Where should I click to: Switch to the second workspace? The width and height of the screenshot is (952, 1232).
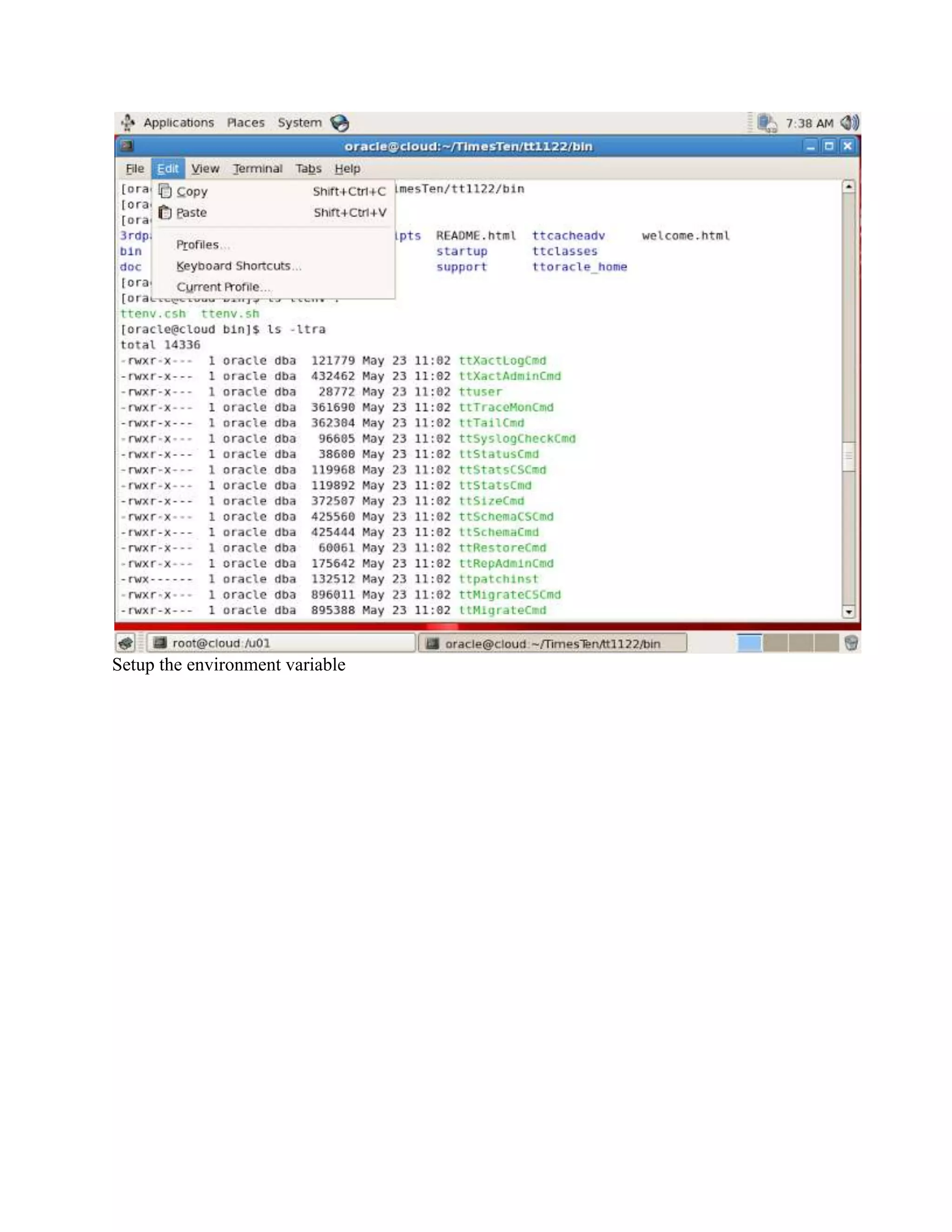[775, 642]
